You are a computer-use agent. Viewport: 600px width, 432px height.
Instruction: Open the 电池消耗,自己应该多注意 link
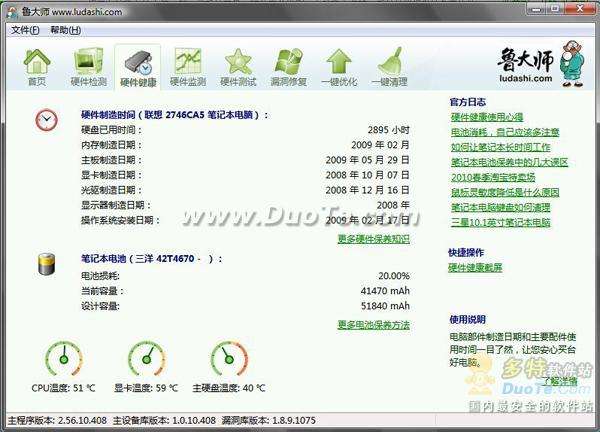tap(505, 132)
